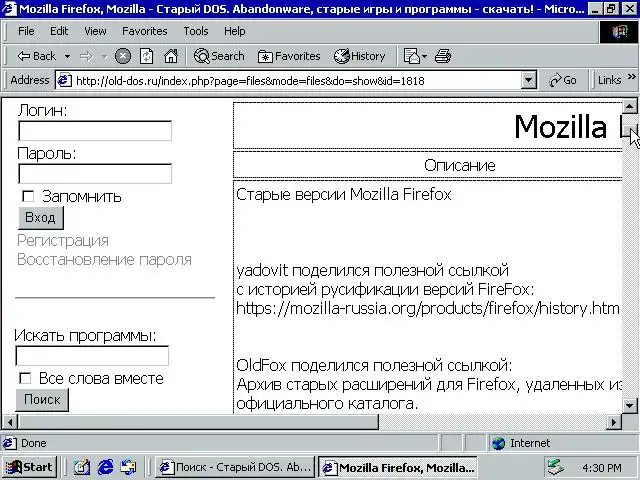Screen dimensions: 640x480
Task: Open the Favorites pane toolbar button
Action: tap(289, 56)
